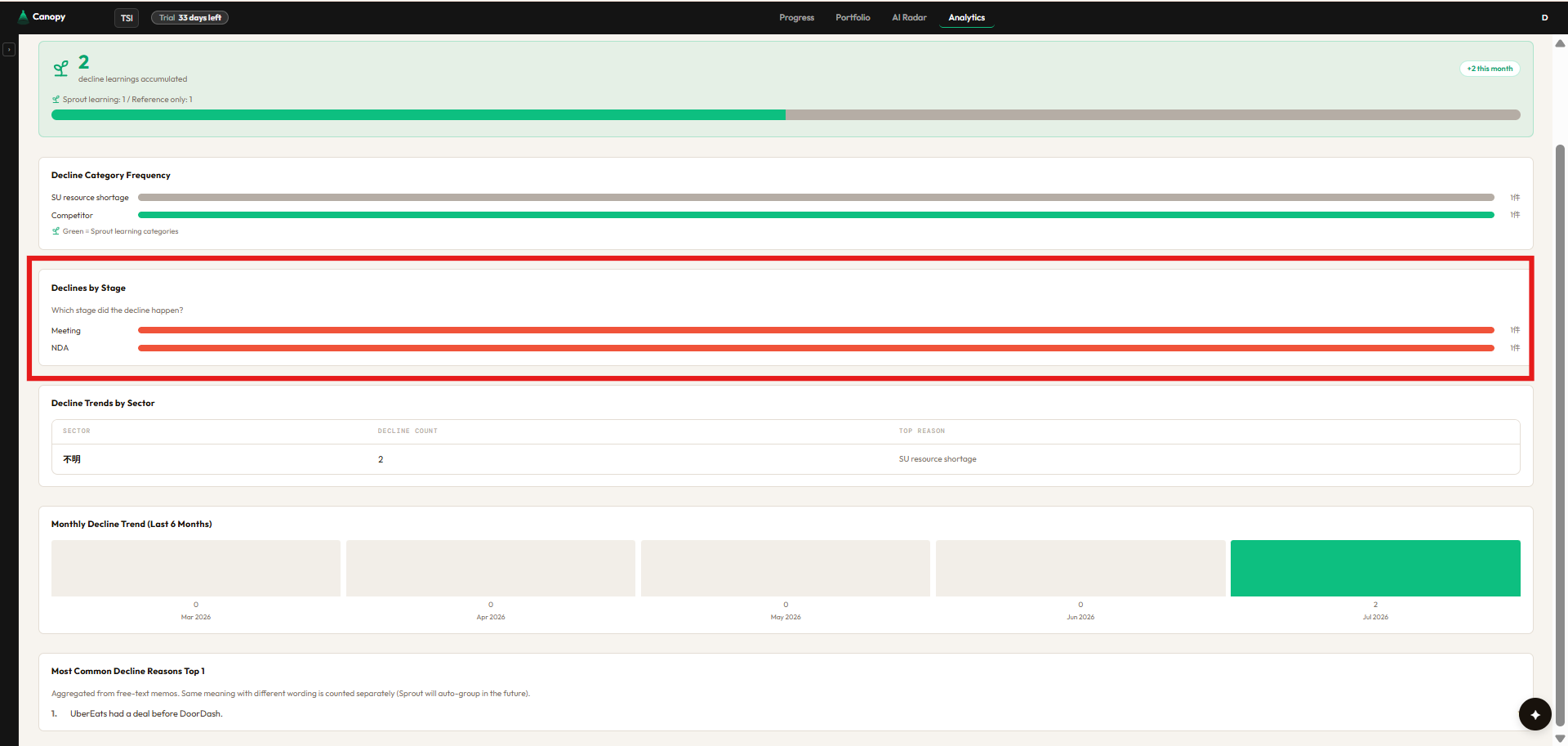Click the green Competitor frequency bar
Screen dimensions: 1568x746
point(816,215)
